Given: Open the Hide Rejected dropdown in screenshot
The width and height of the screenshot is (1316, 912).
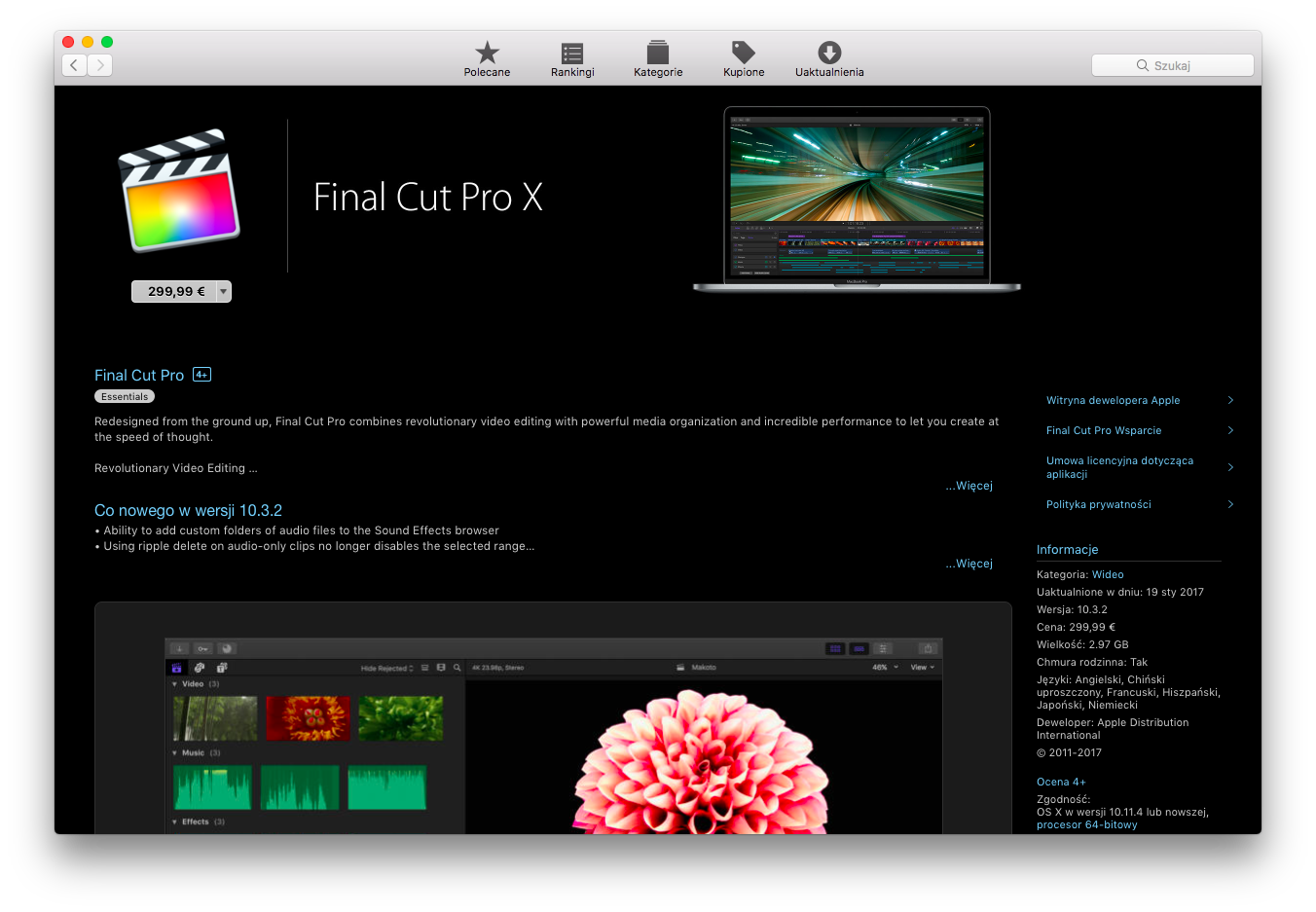Looking at the screenshot, I should tap(387, 669).
